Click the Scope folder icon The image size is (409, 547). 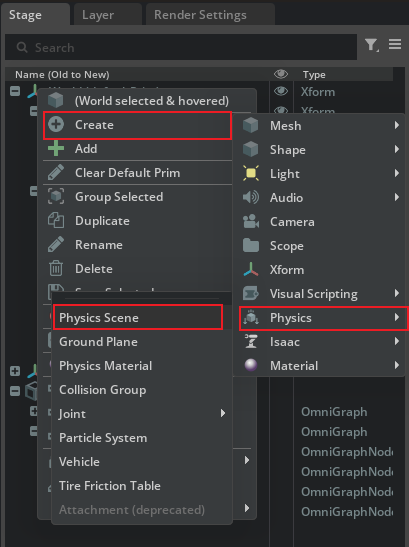point(251,245)
